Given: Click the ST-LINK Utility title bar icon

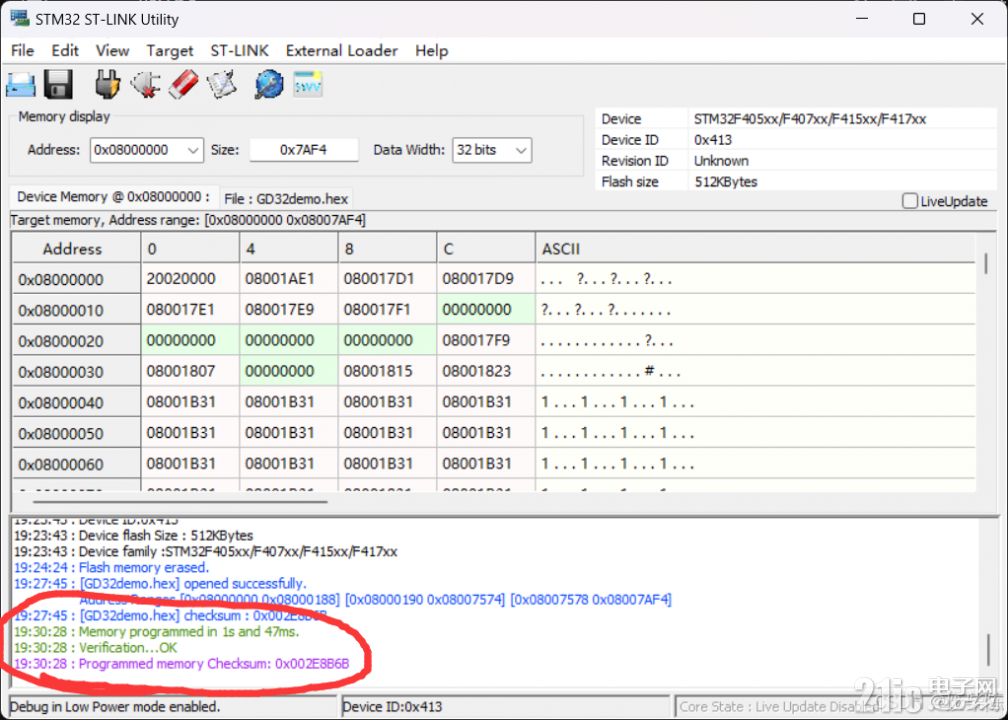Looking at the screenshot, I should click(19, 18).
